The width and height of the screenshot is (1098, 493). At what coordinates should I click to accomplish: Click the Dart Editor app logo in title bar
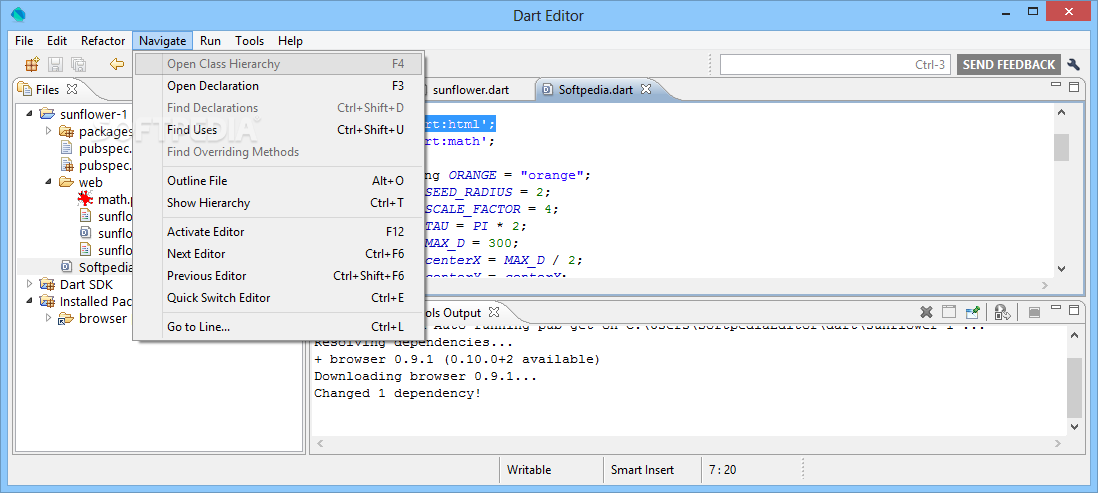pos(19,15)
